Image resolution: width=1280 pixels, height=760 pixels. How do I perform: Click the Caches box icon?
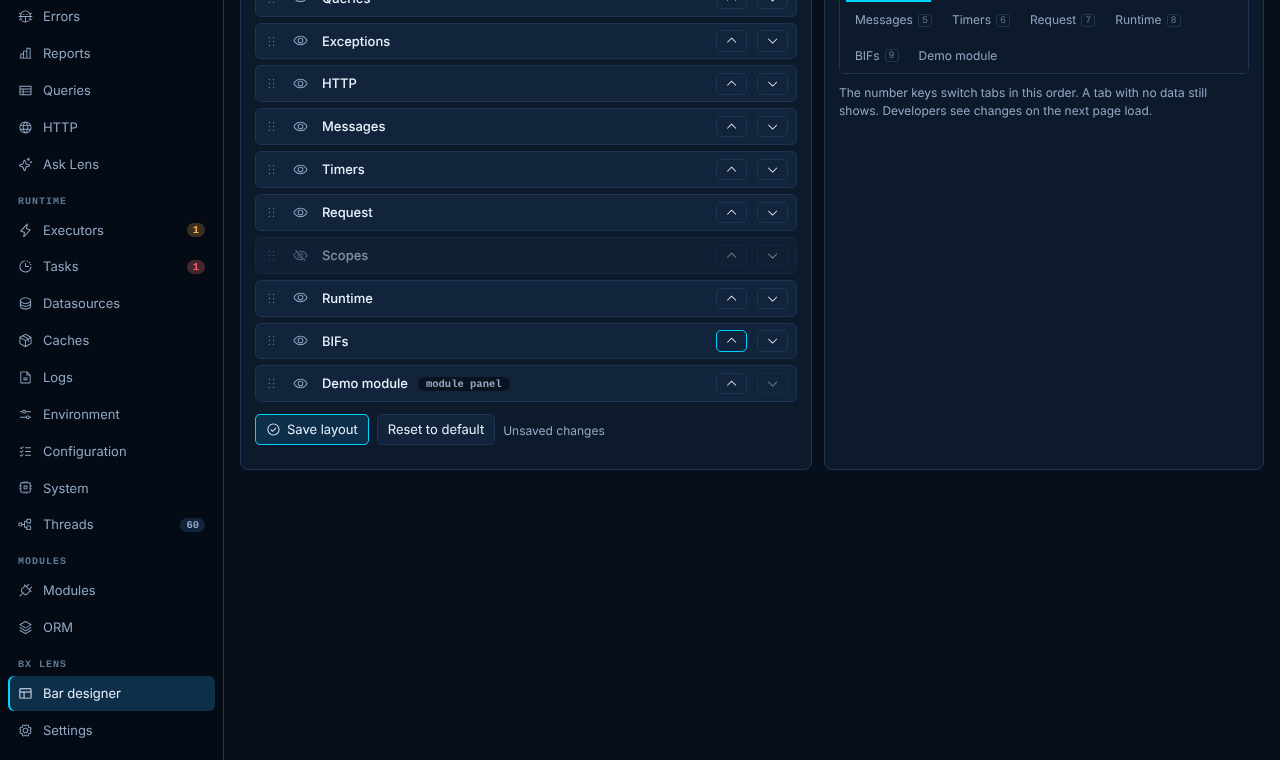pyautogui.click(x=26, y=340)
